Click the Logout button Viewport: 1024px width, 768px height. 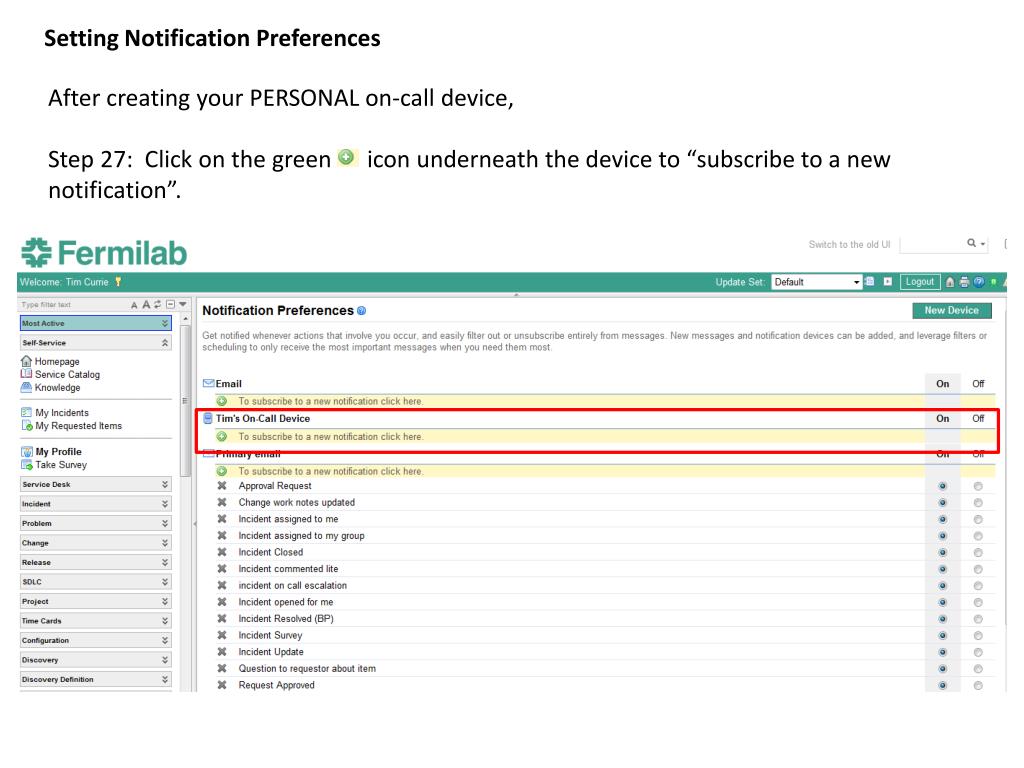click(920, 281)
